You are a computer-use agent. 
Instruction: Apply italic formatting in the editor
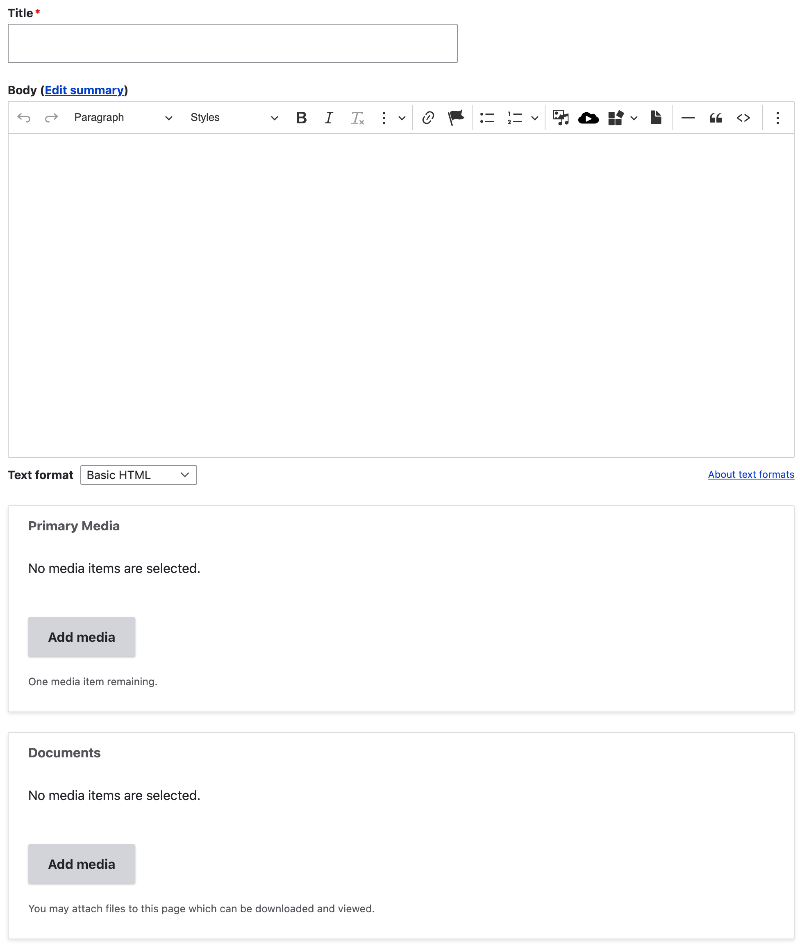328,118
